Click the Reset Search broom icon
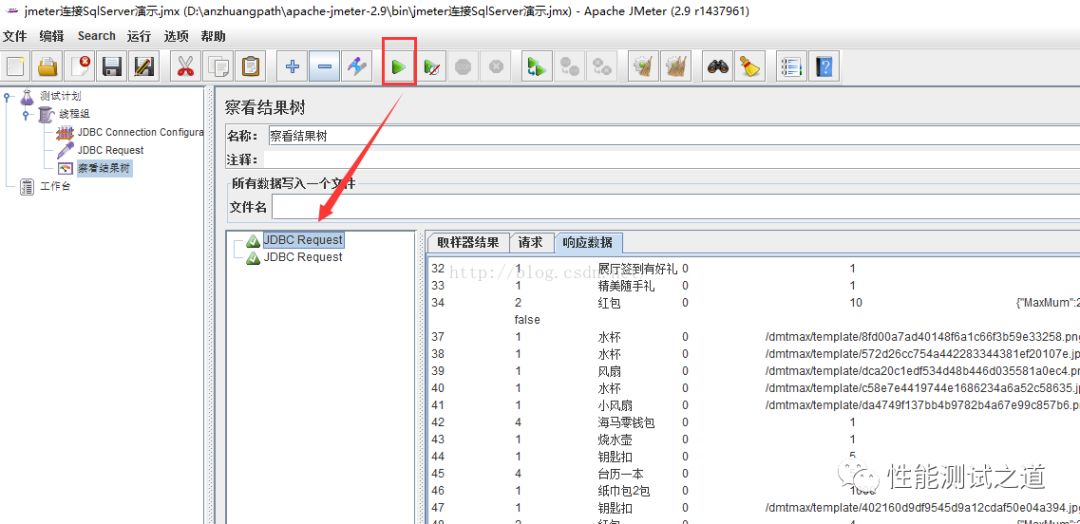The image size is (1080, 524). click(x=749, y=67)
